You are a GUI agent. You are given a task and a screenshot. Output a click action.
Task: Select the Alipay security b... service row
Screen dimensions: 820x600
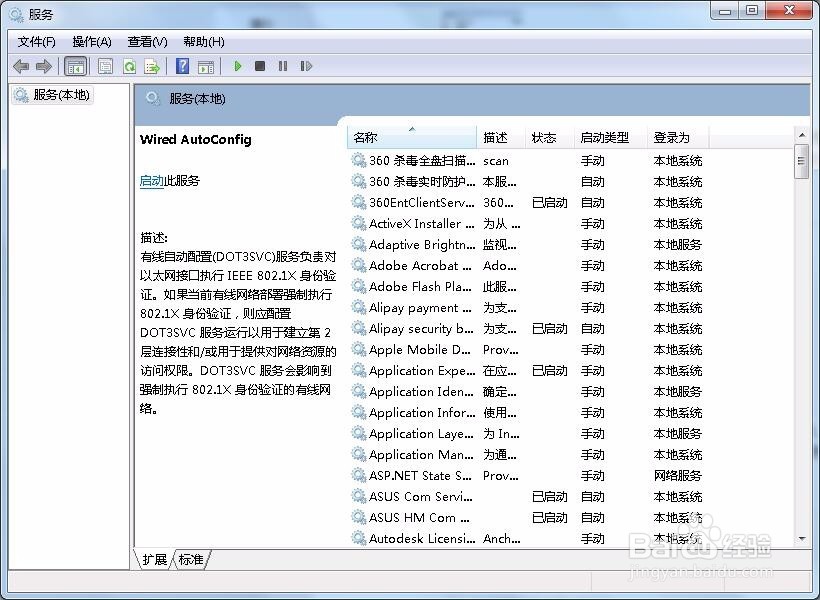coord(527,329)
